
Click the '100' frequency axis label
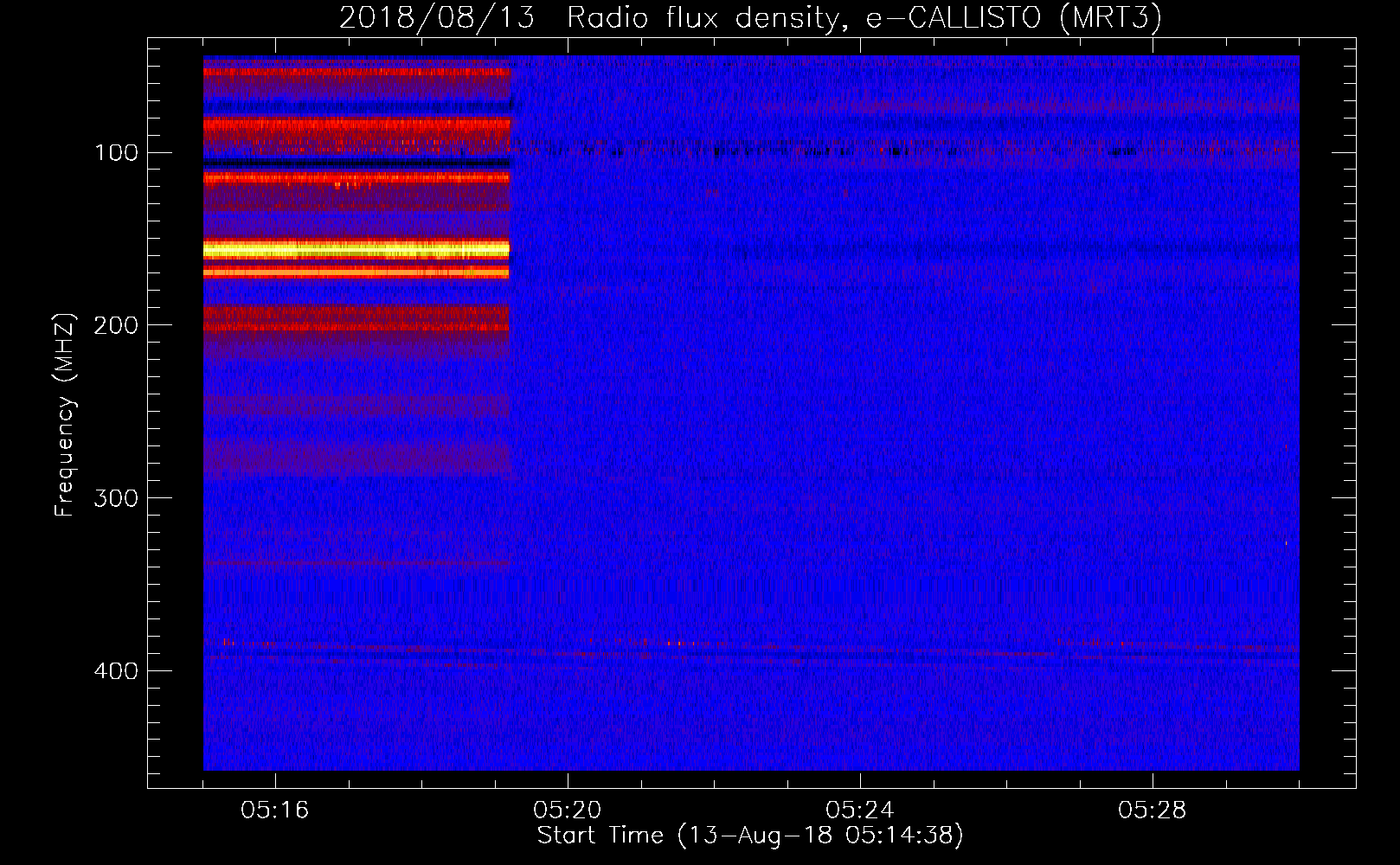(116, 153)
